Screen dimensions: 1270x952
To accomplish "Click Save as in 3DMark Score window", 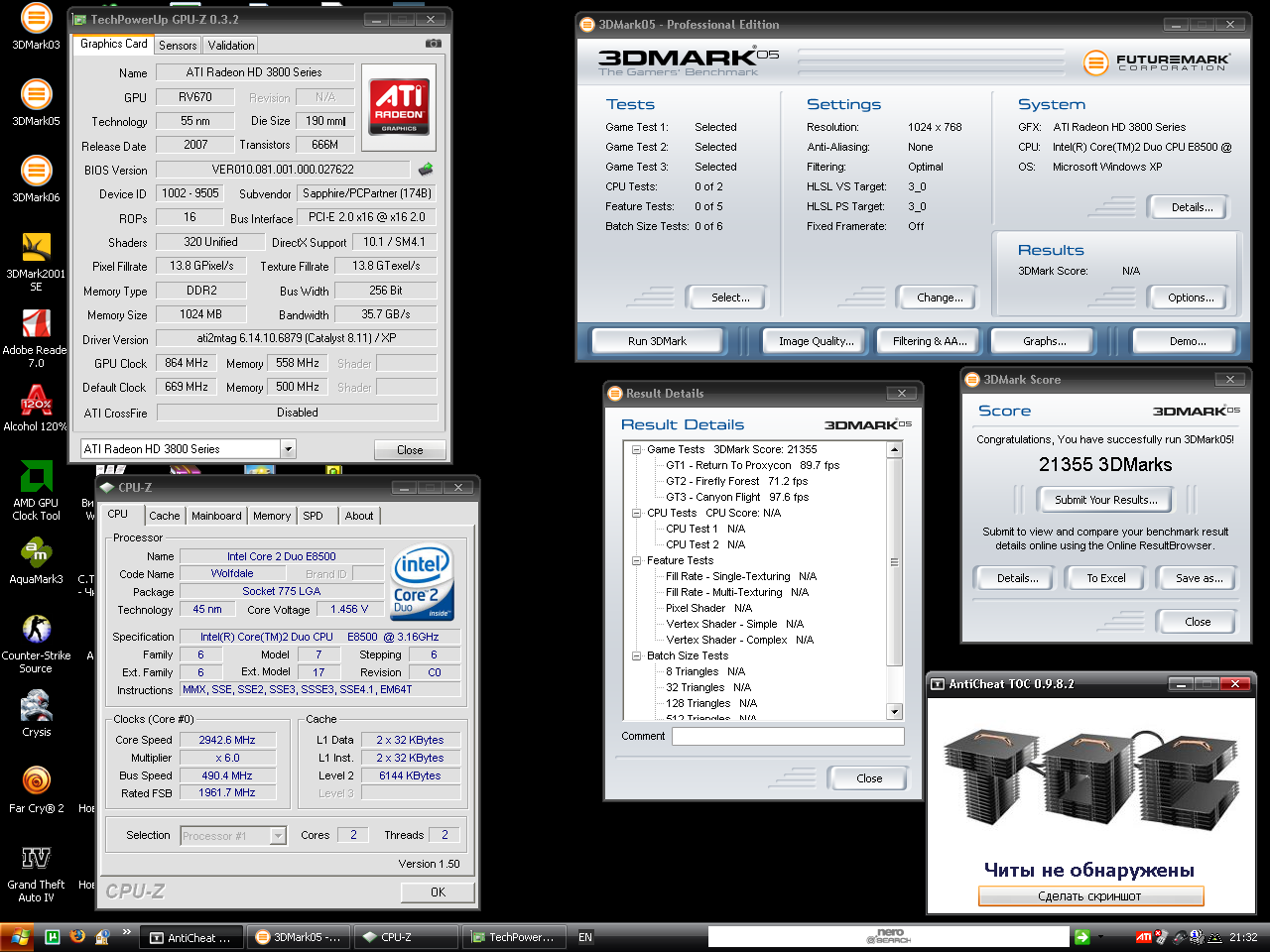I will [1199, 578].
